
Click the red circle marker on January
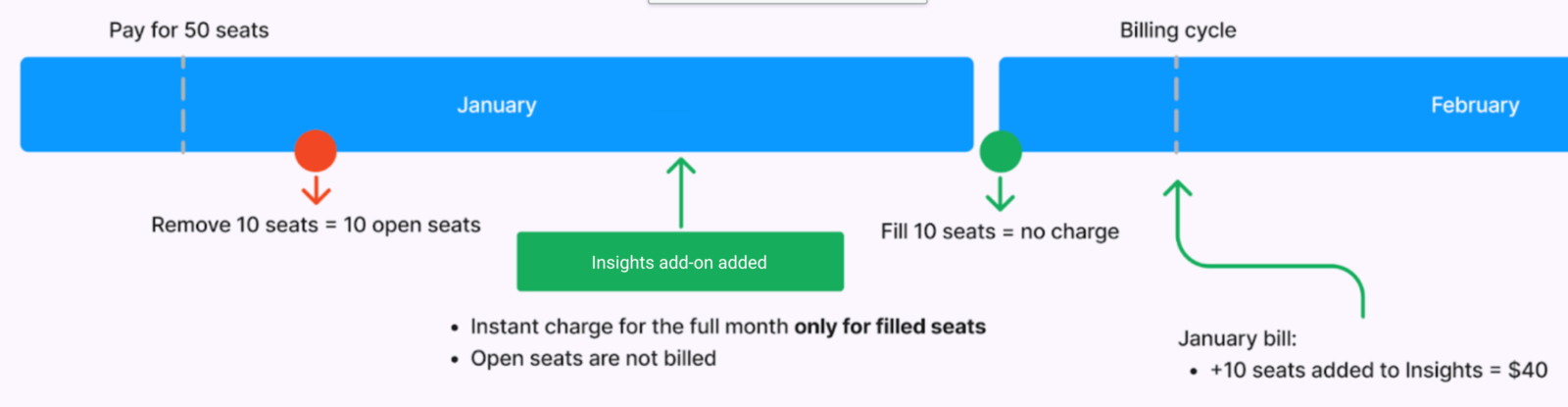click(316, 151)
